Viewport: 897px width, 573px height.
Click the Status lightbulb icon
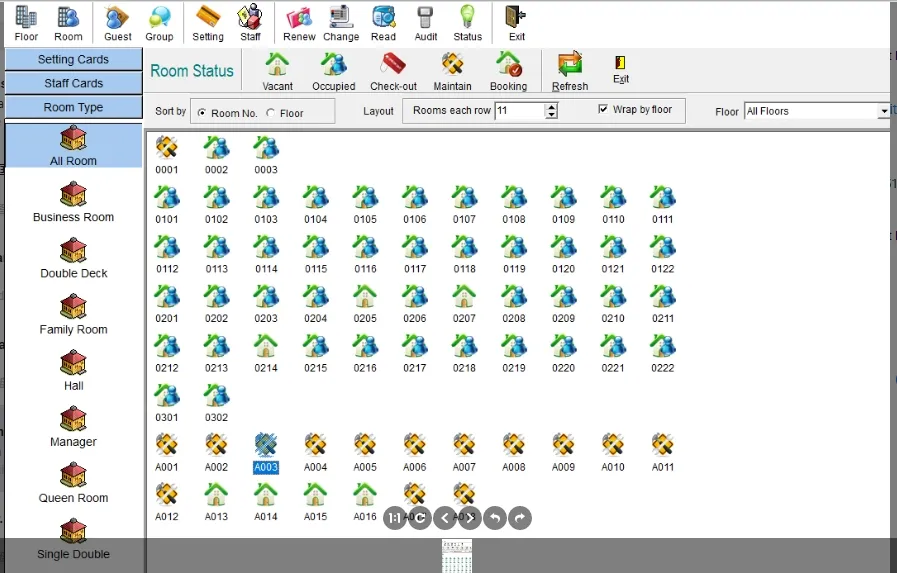(467, 22)
